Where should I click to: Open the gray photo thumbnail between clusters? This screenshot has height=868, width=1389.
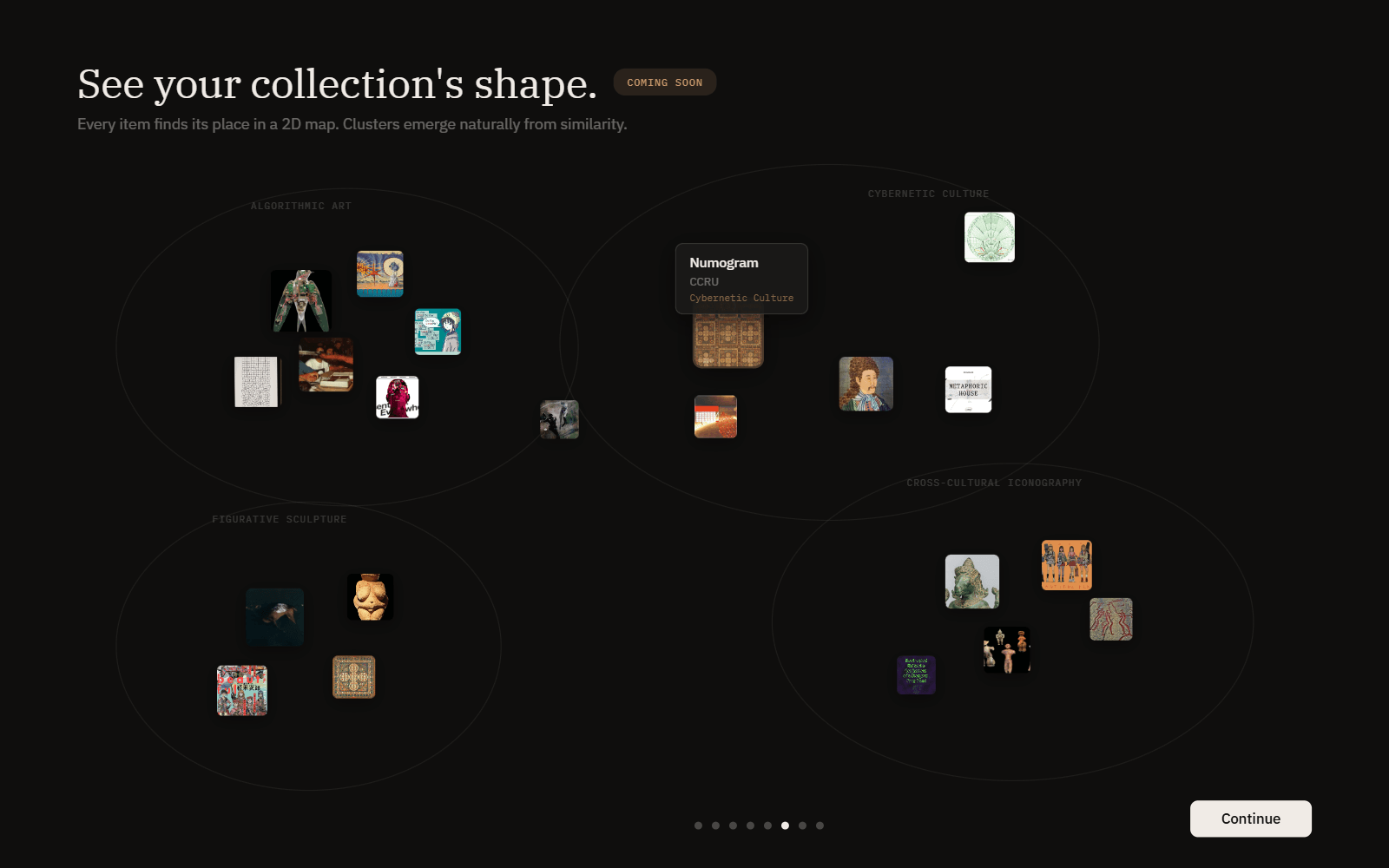click(560, 419)
